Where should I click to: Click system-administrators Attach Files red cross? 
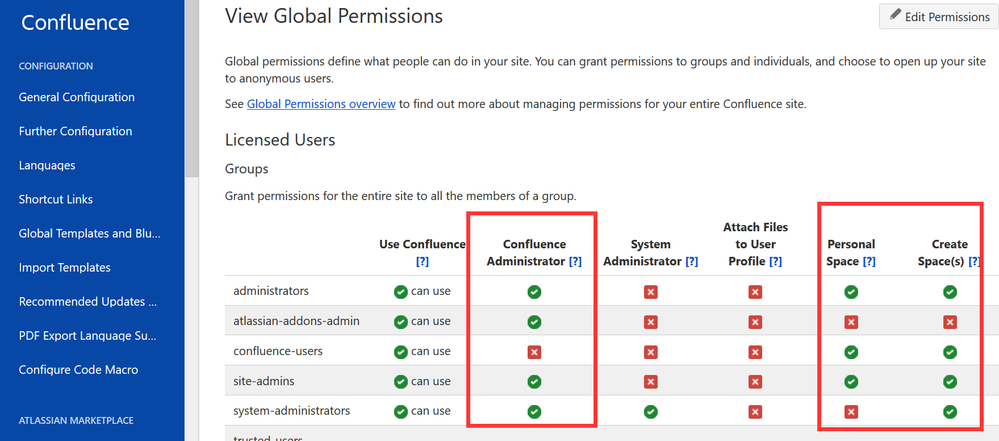click(x=755, y=412)
